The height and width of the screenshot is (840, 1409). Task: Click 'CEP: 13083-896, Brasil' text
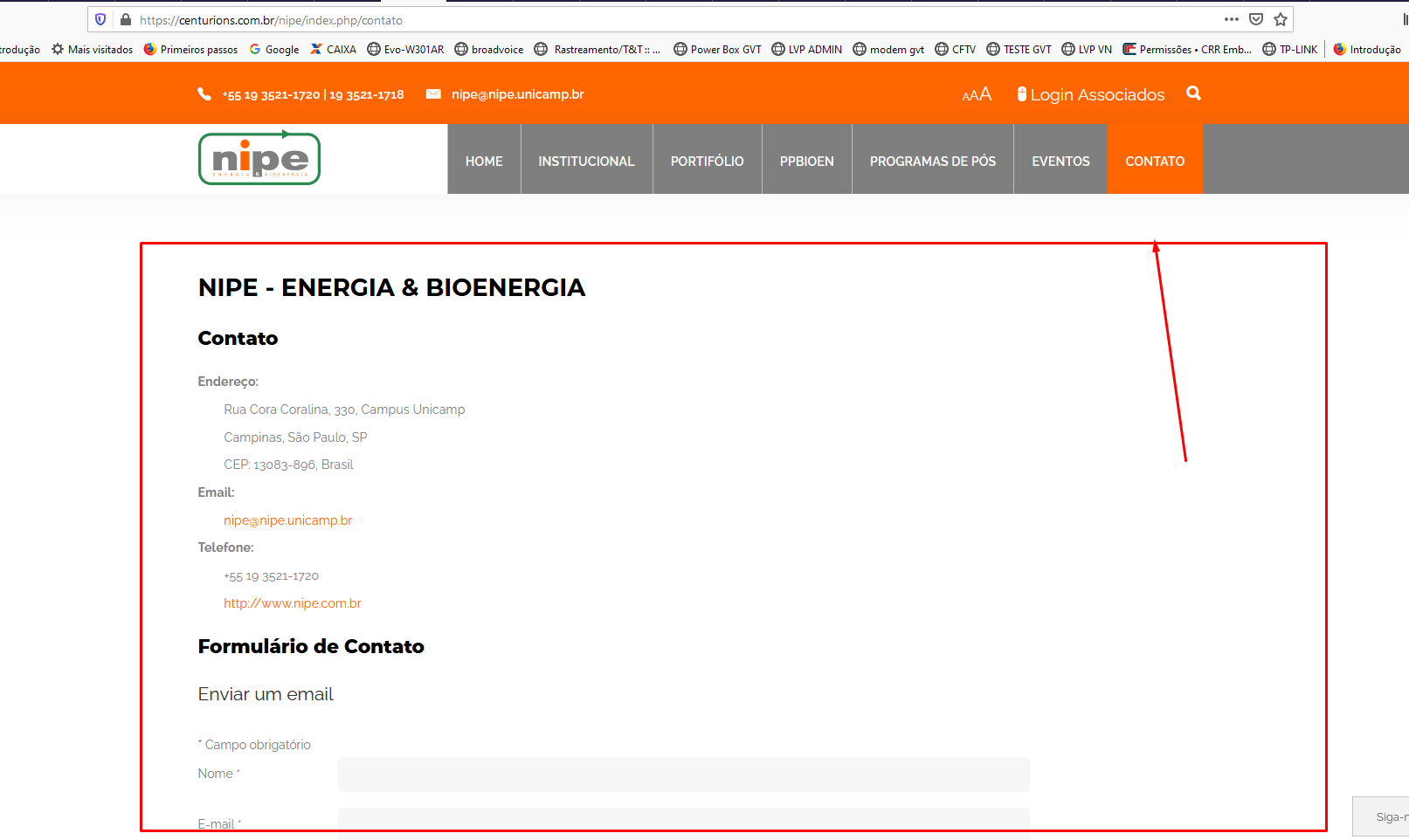(x=288, y=465)
